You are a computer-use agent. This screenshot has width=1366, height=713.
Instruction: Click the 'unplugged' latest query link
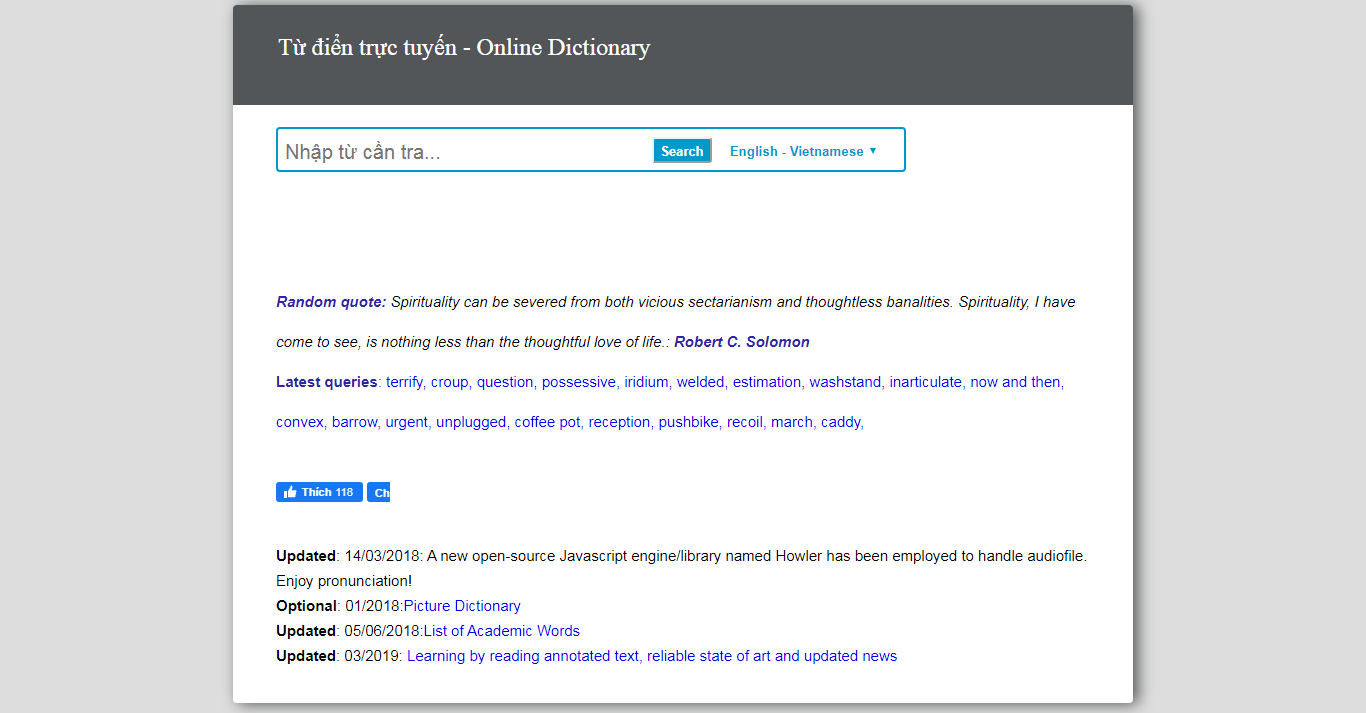[x=470, y=422]
